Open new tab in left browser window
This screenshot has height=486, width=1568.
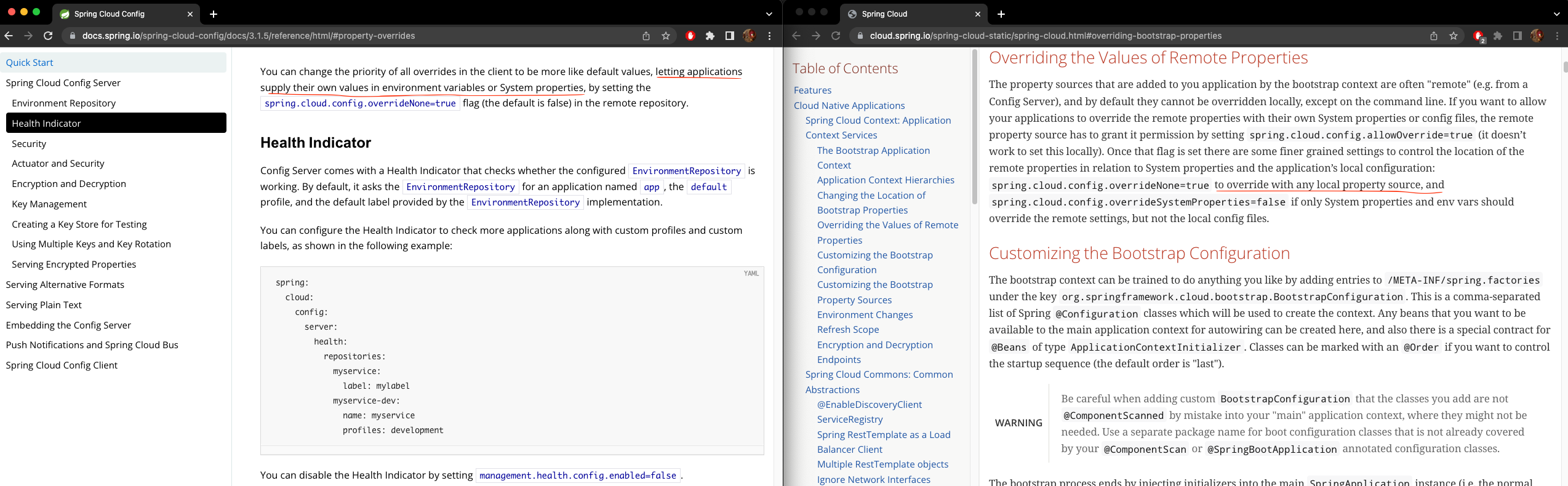(214, 14)
